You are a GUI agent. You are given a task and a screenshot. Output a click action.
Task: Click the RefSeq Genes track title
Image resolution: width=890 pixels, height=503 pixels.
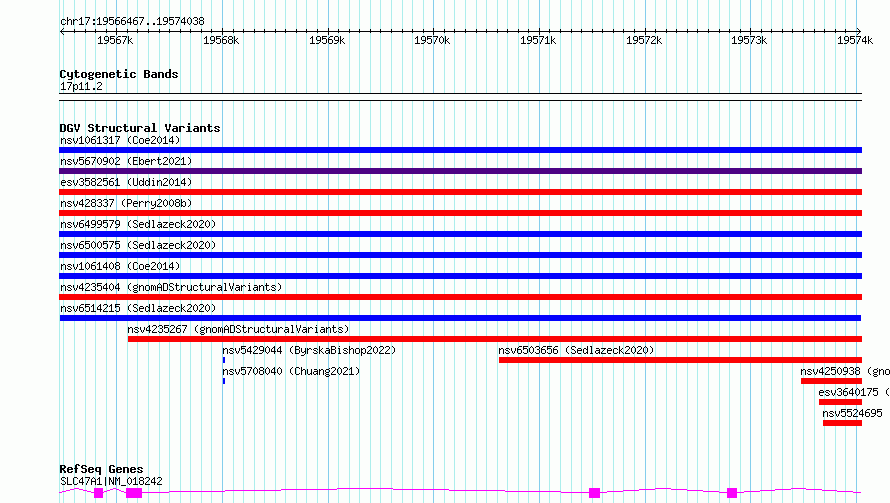(101, 470)
